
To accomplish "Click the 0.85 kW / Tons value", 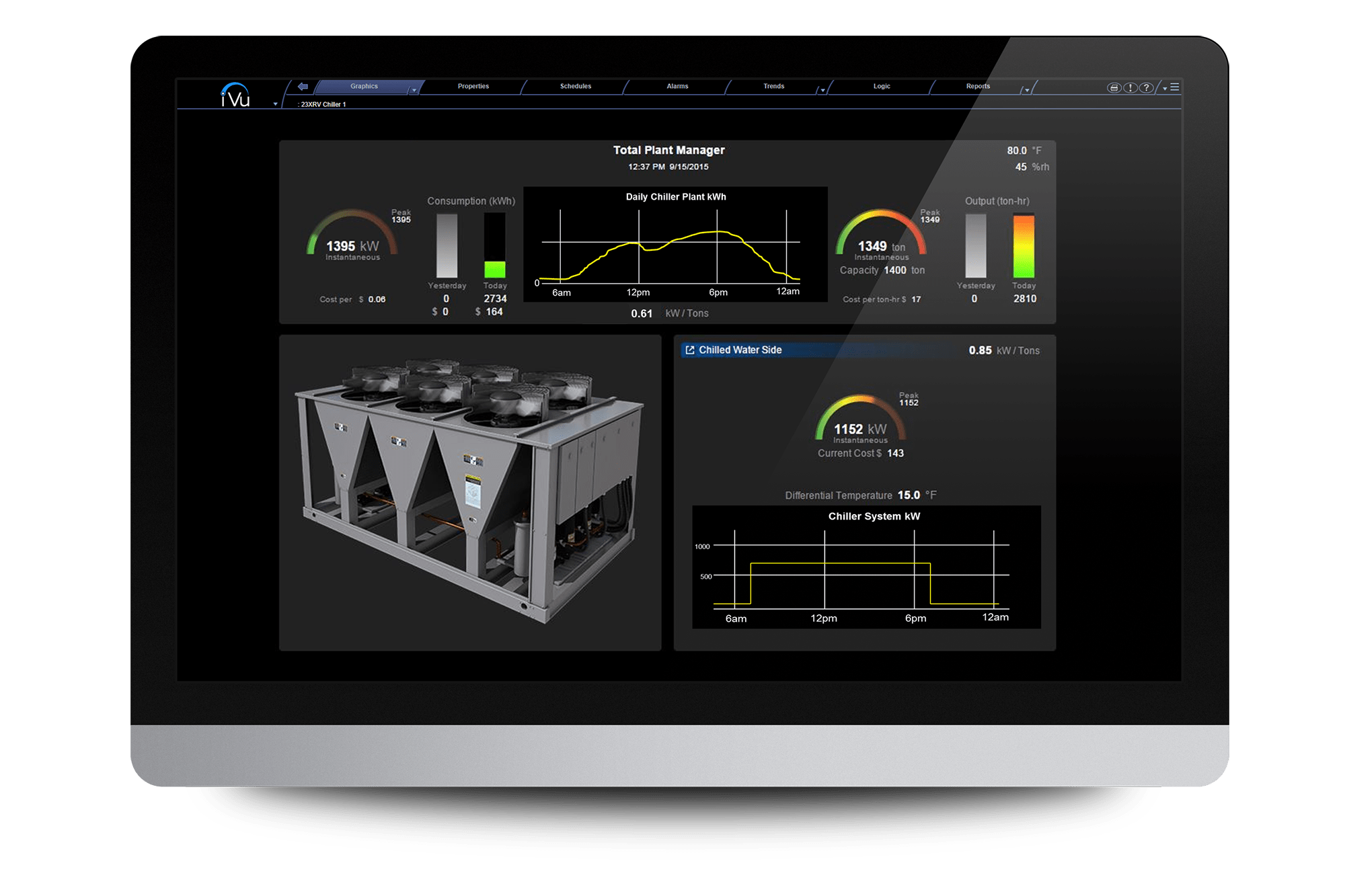I will click(1003, 350).
